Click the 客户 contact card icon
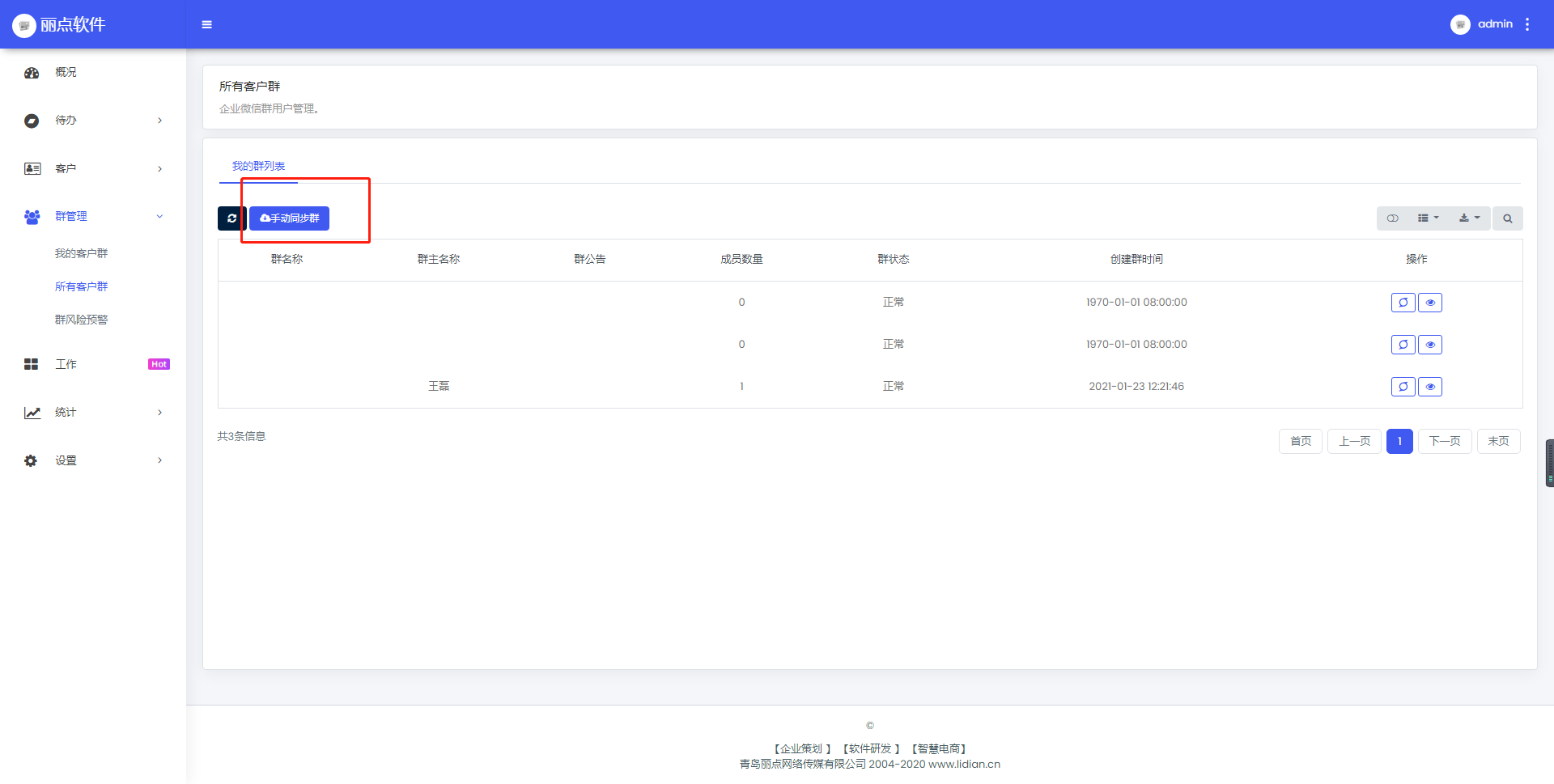1554x784 pixels. (x=32, y=168)
